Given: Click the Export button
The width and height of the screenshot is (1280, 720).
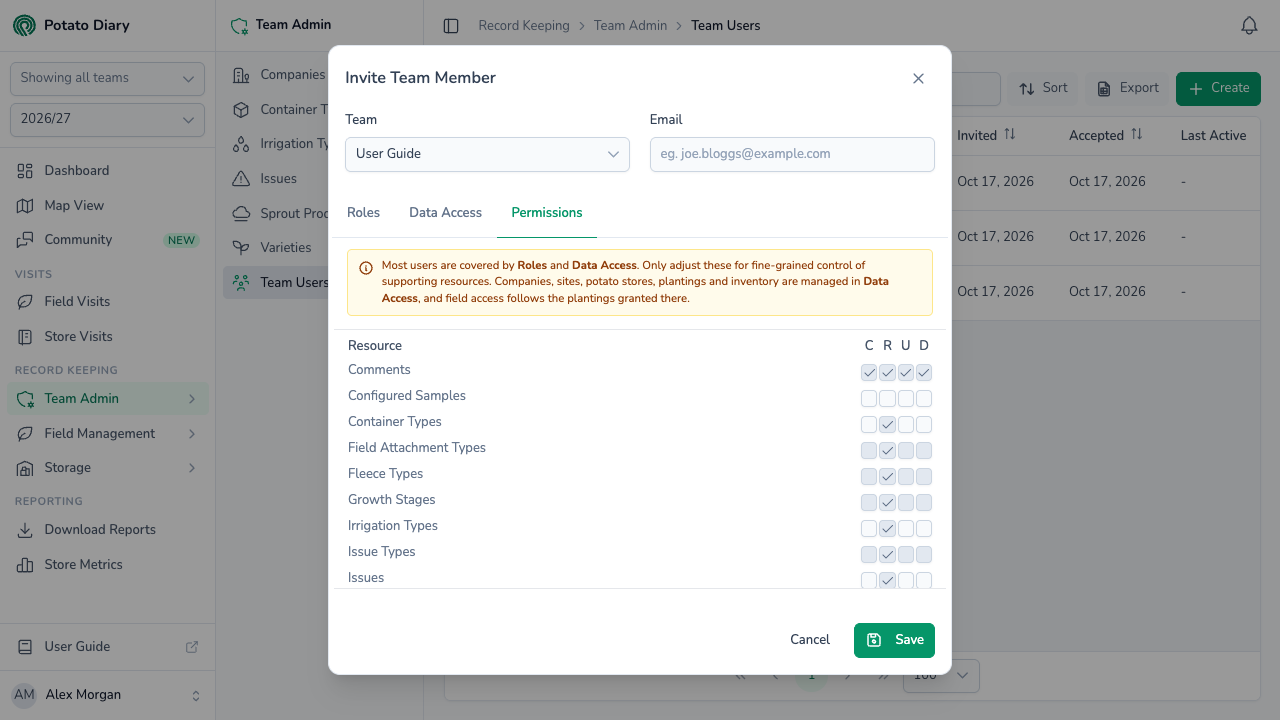Looking at the screenshot, I should (1128, 88).
